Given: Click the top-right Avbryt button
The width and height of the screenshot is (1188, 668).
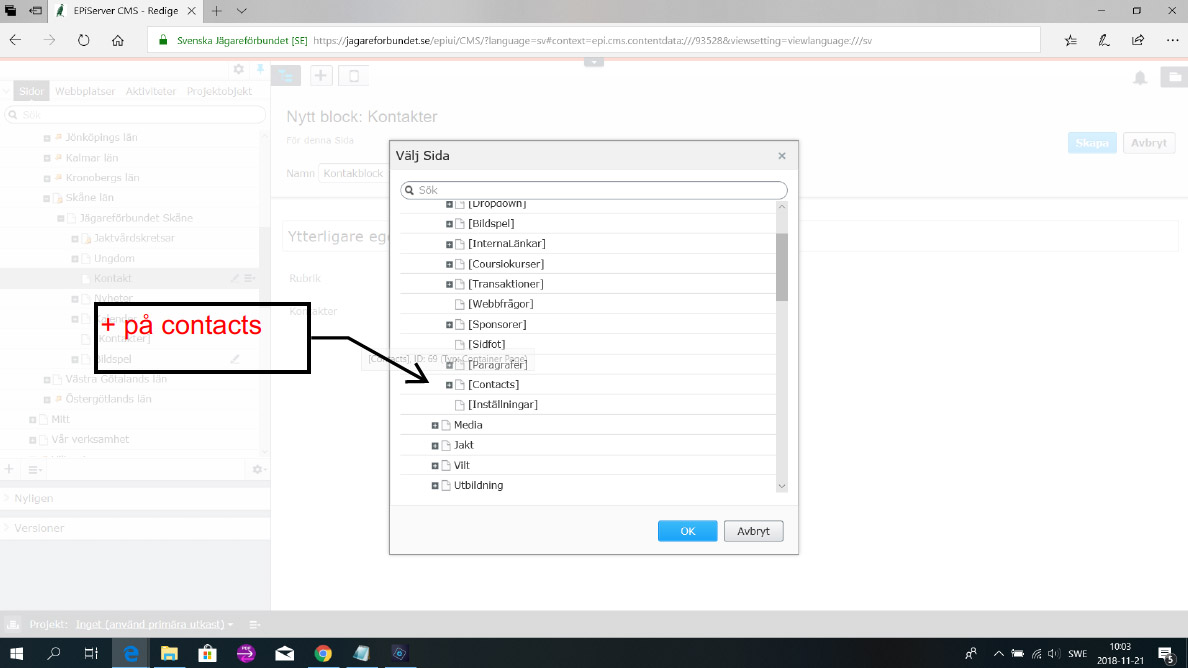Looking at the screenshot, I should pyautogui.click(x=1149, y=142).
